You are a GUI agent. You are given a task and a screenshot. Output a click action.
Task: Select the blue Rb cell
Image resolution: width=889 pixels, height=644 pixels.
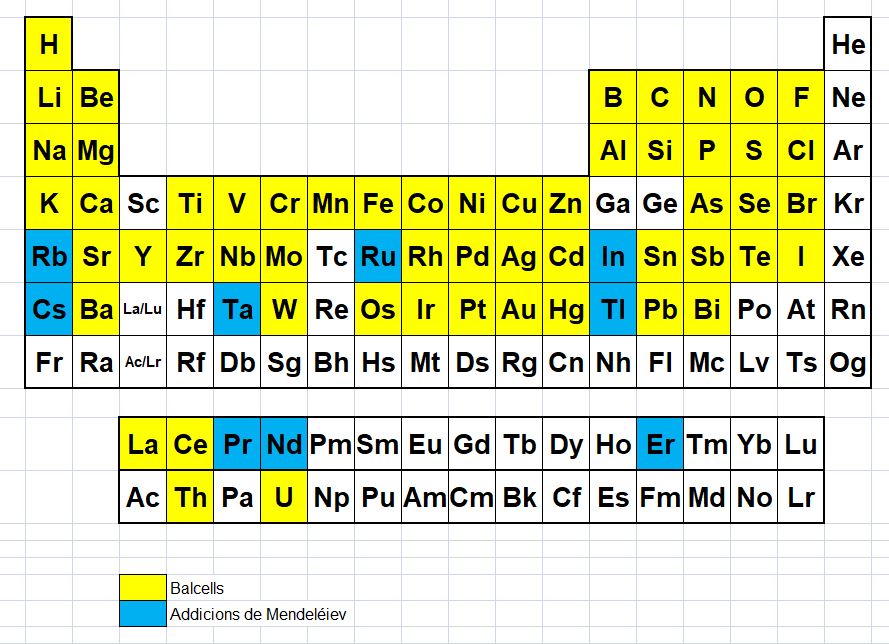click(x=49, y=257)
